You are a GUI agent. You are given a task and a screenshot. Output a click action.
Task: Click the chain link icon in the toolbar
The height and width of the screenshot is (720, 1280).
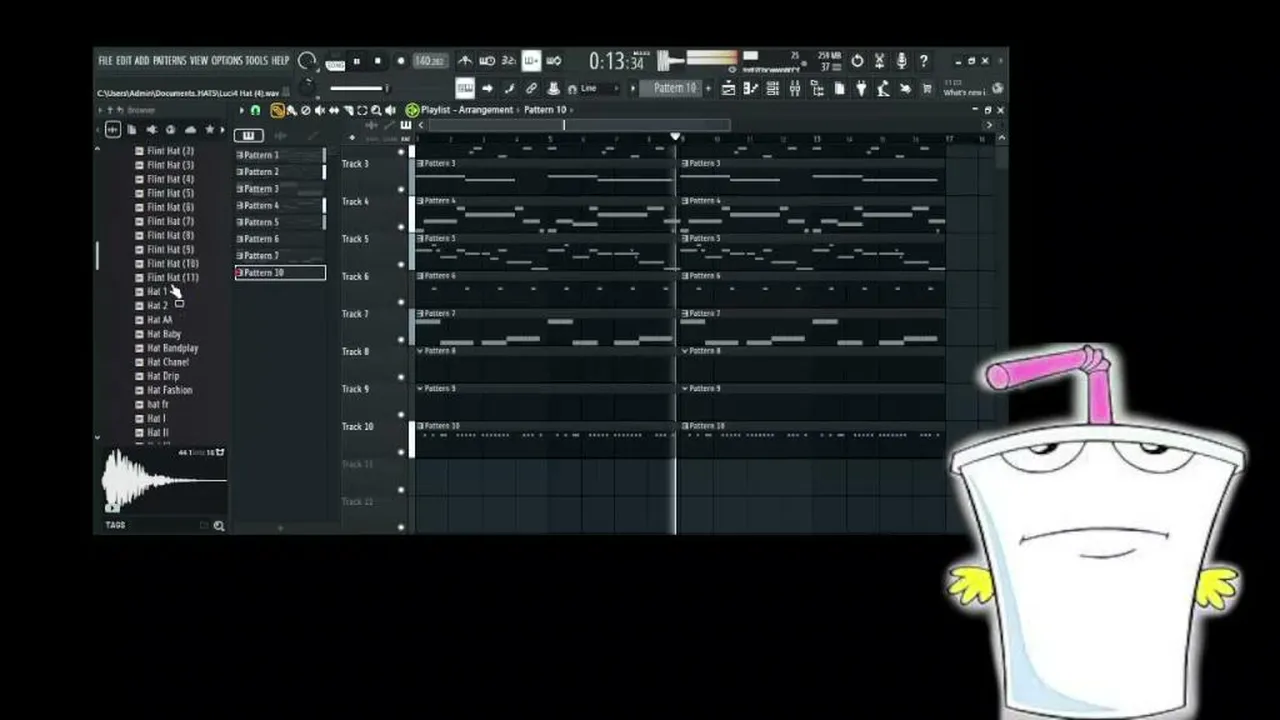(x=531, y=89)
